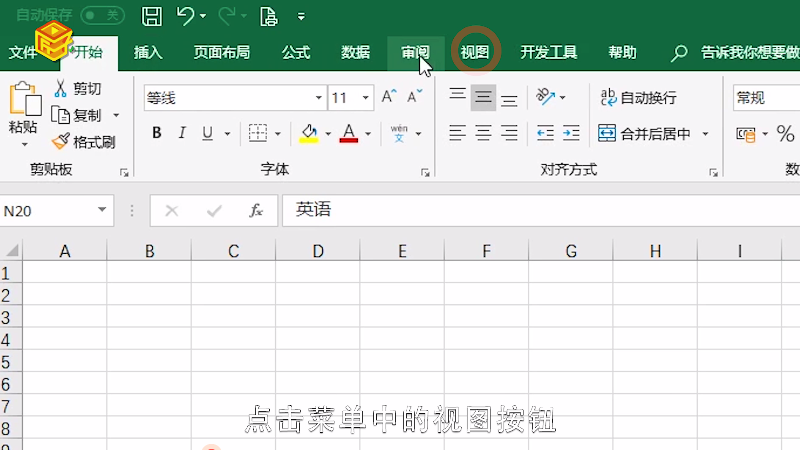Screen dimensions: 800x450
Task: Increase font size with large A
Action: click(x=388, y=97)
